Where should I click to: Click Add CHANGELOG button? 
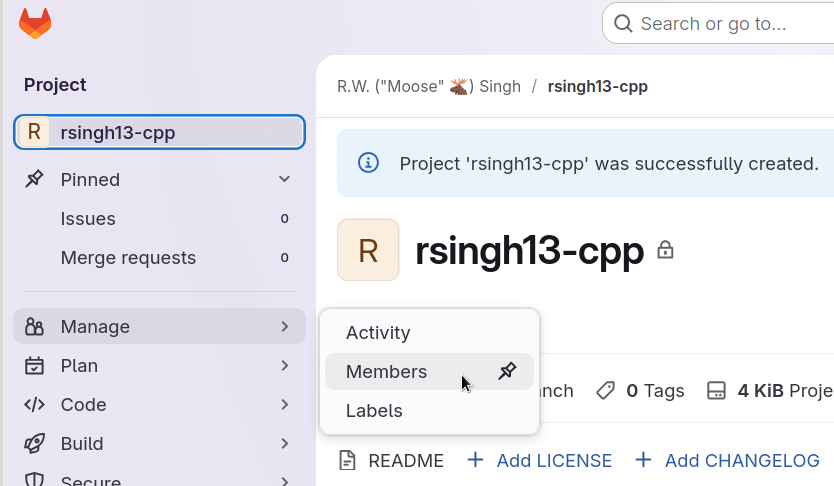point(728,460)
